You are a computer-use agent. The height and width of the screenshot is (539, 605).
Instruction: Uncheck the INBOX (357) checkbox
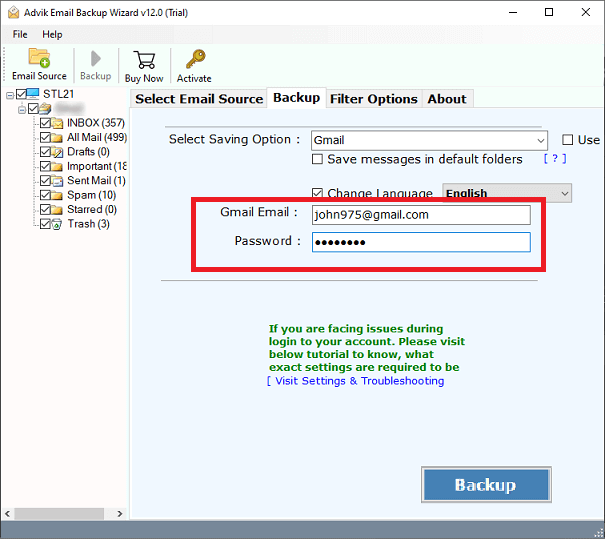tap(45, 123)
